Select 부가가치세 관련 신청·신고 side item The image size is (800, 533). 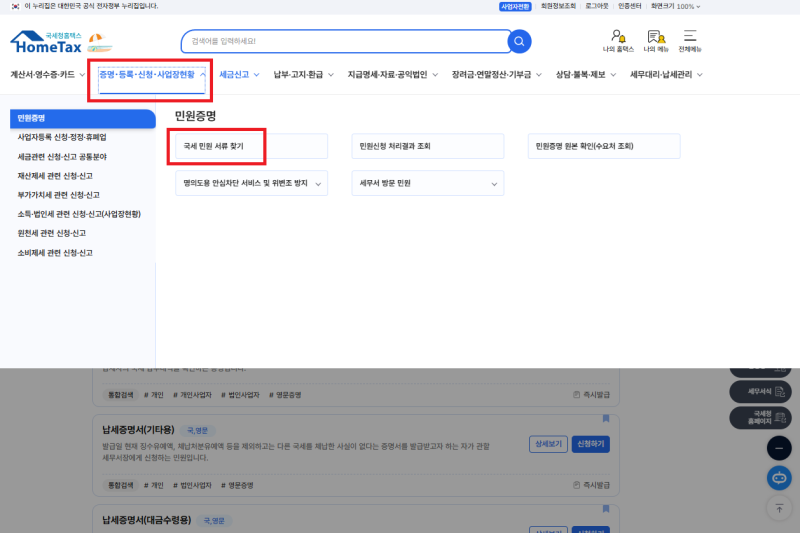pos(58,195)
